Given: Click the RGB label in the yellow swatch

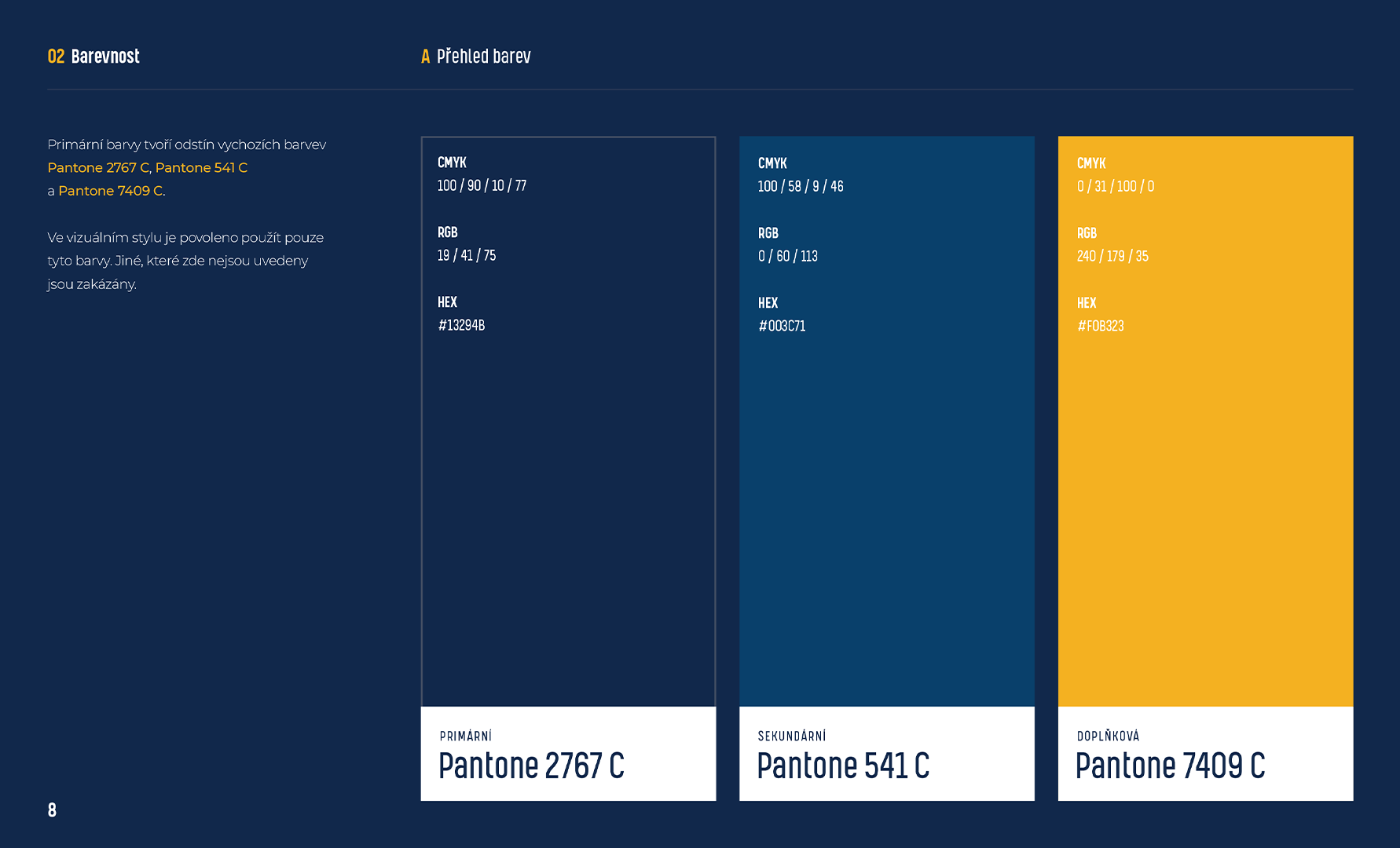Looking at the screenshot, I should coord(1087,233).
